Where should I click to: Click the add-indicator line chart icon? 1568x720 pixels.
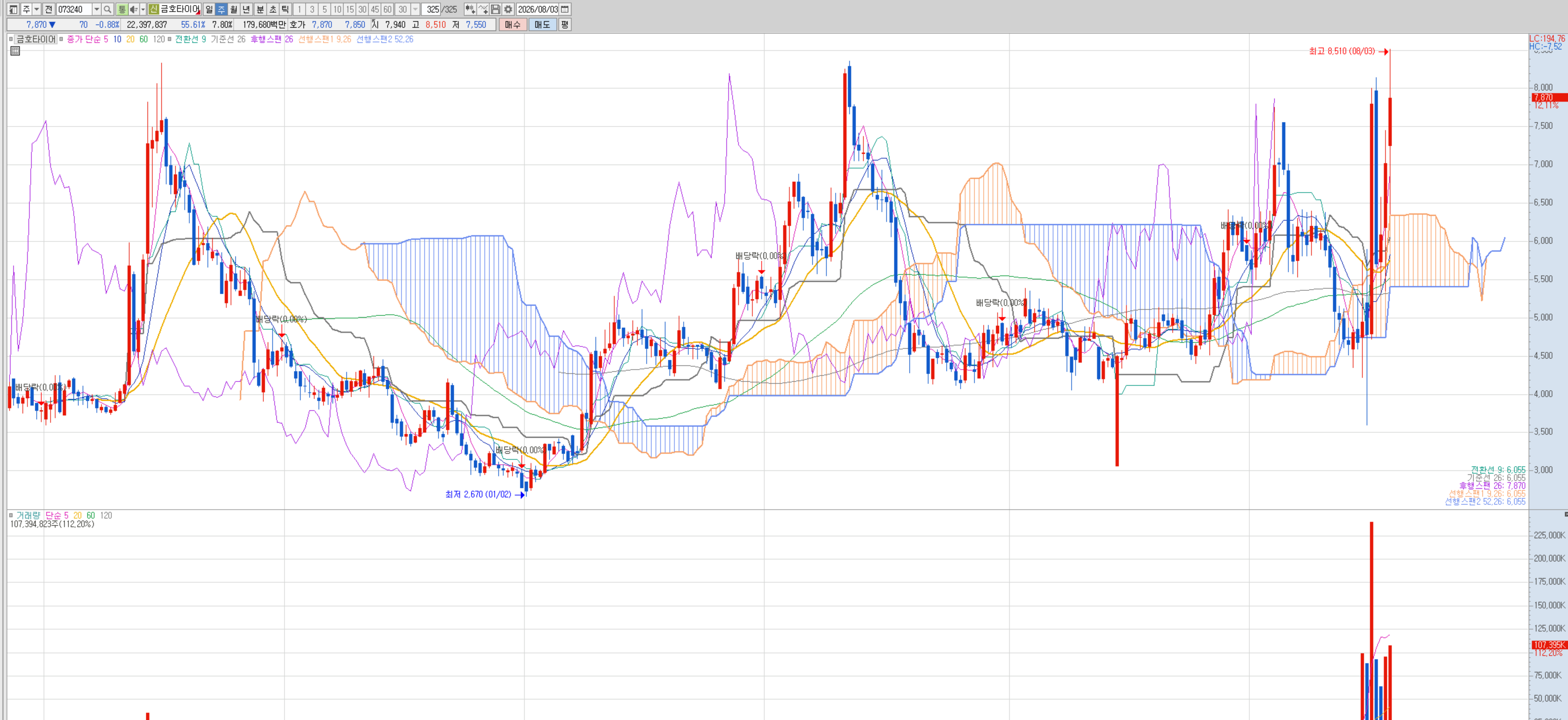click(483, 9)
